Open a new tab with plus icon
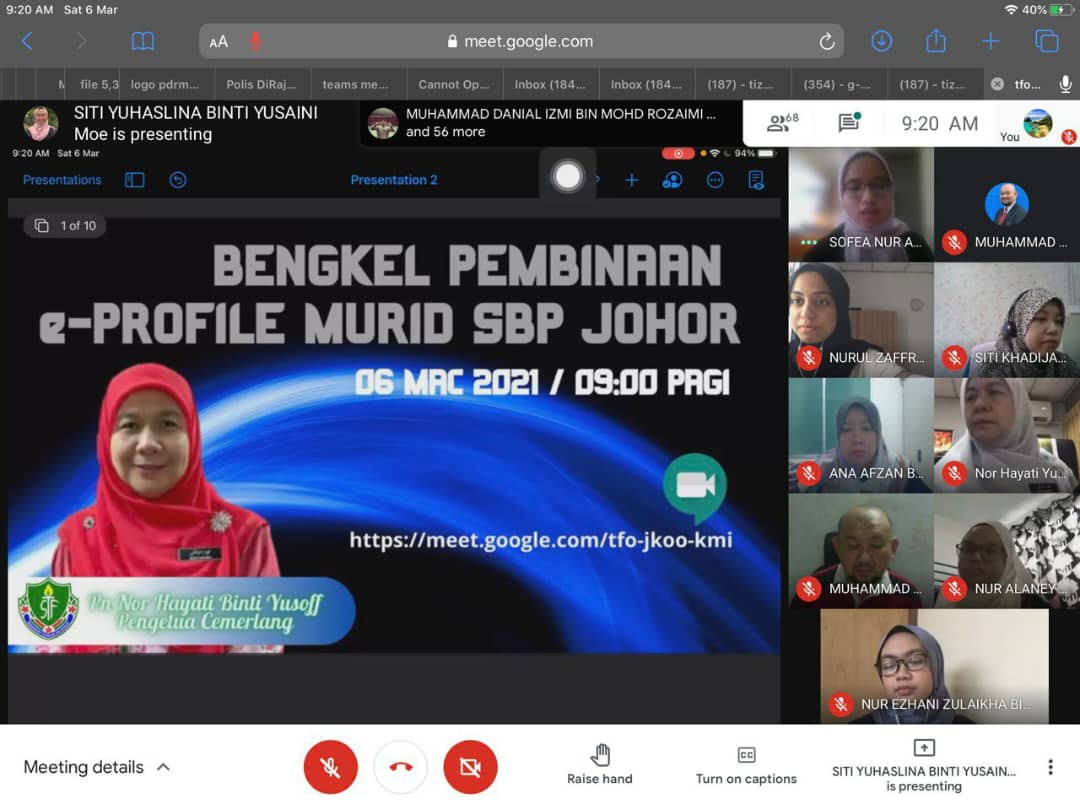1080x810 pixels. coord(990,41)
